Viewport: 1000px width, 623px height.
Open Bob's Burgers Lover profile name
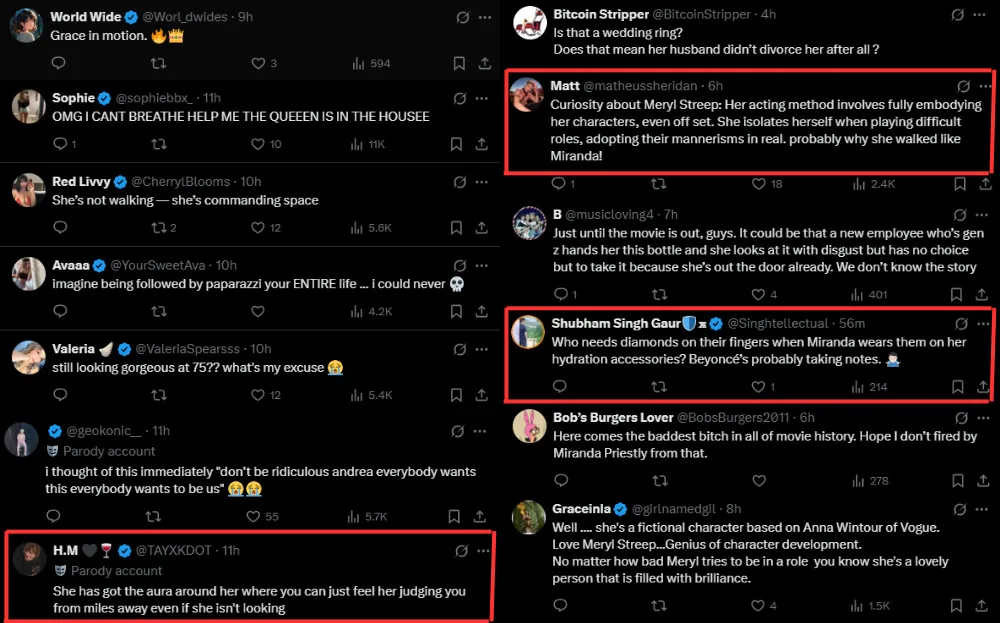pos(612,417)
